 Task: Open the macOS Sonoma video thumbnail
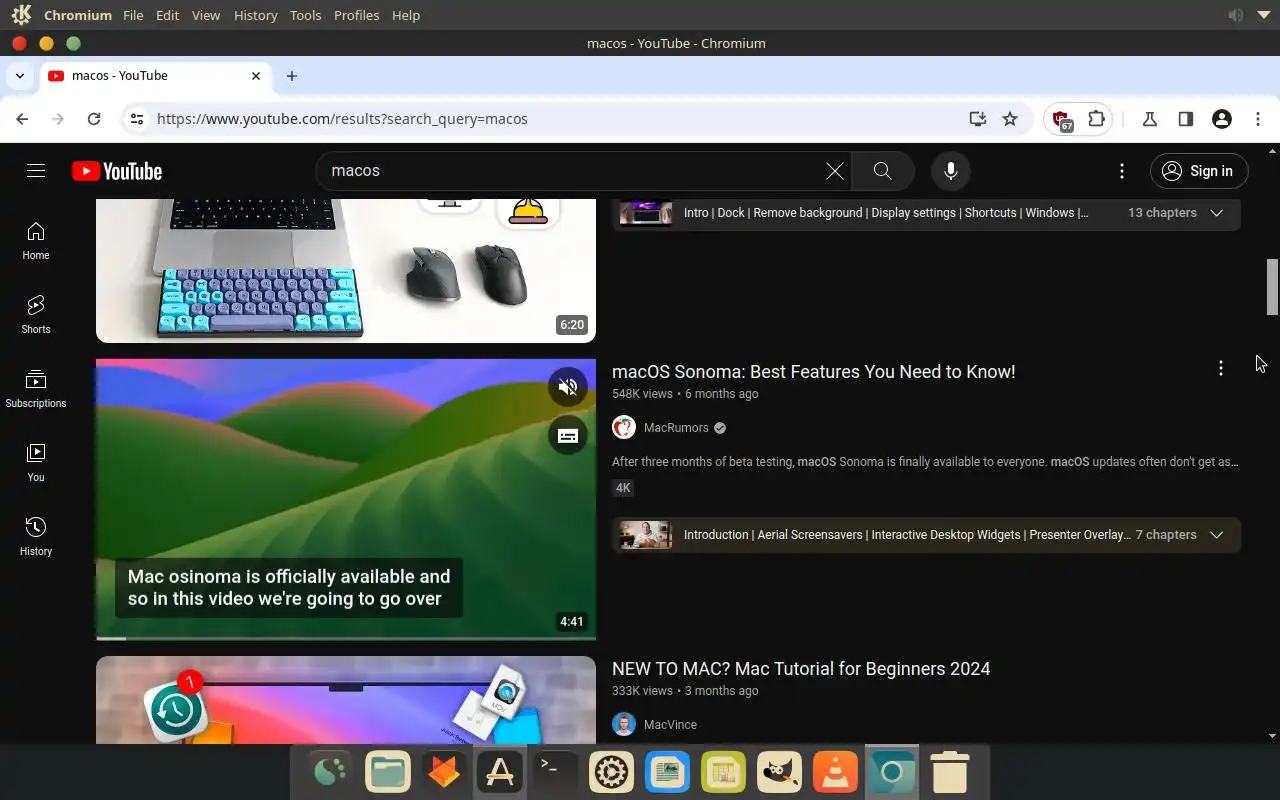(346, 499)
